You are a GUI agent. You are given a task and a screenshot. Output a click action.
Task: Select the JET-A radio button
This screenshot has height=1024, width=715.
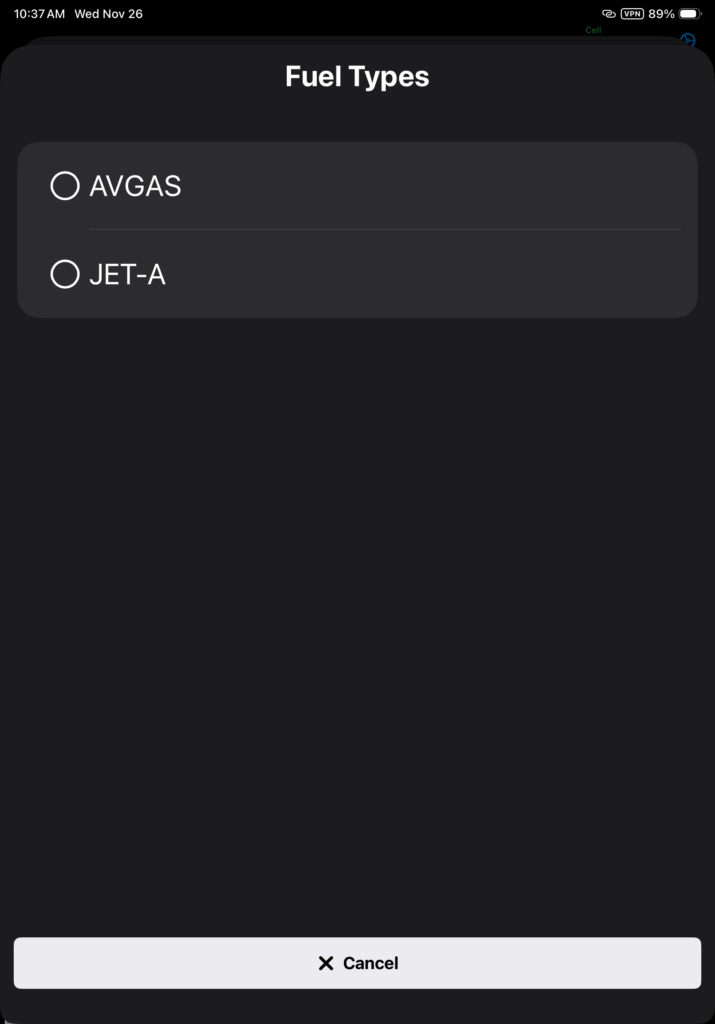[65, 274]
